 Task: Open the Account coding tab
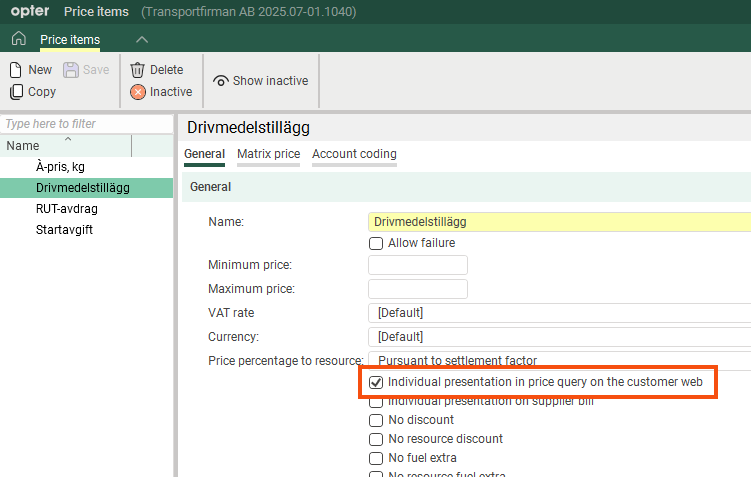pos(354,154)
